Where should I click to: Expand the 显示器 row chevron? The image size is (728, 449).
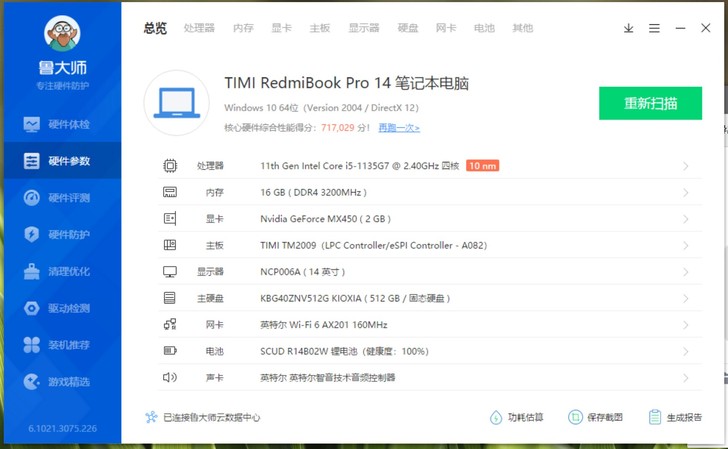[685, 272]
